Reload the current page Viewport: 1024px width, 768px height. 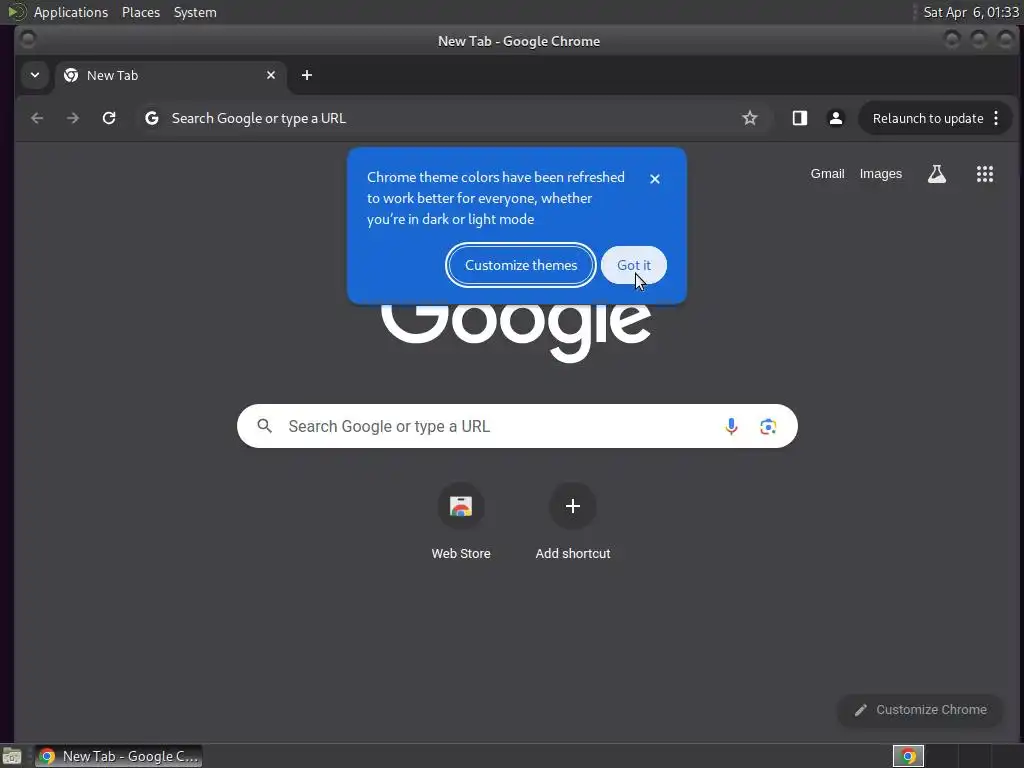coord(109,118)
